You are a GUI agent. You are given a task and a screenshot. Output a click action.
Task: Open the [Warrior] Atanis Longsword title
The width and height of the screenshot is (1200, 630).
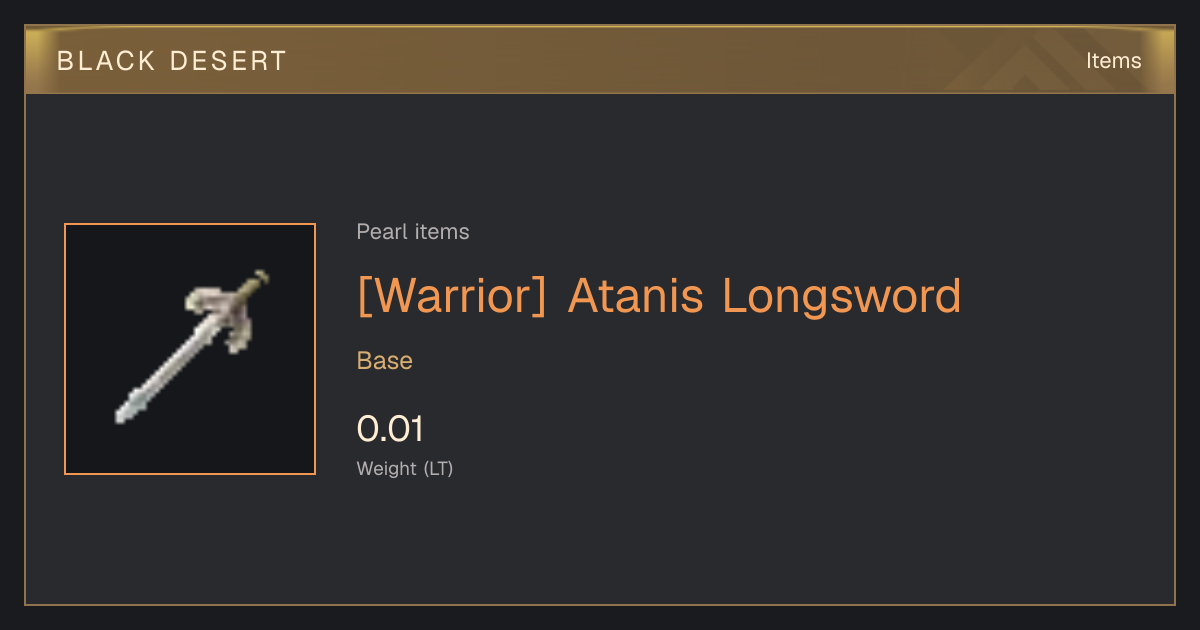[x=659, y=296]
